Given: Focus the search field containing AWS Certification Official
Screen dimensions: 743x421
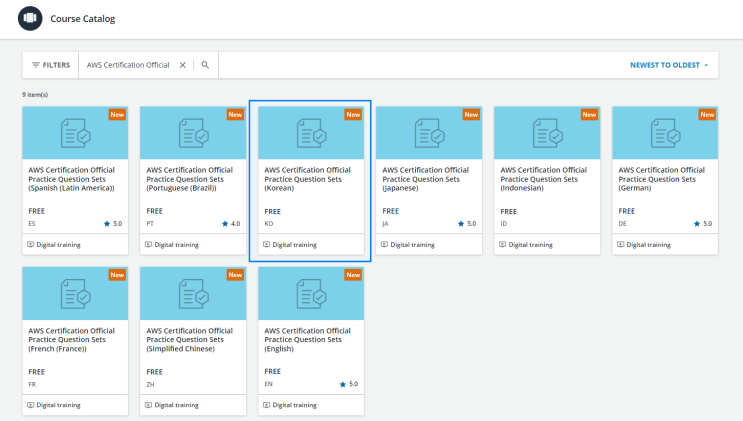Looking at the screenshot, I should [128, 65].
